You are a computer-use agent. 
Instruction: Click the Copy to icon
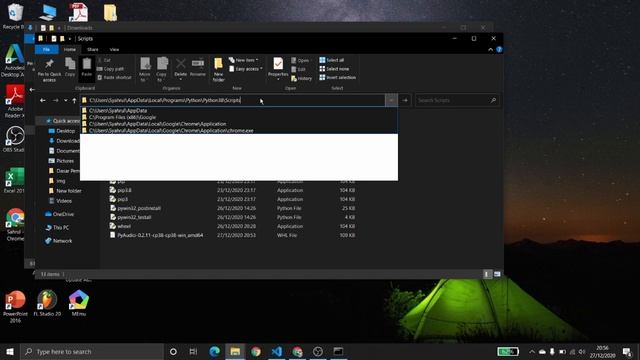click(162, 69)
